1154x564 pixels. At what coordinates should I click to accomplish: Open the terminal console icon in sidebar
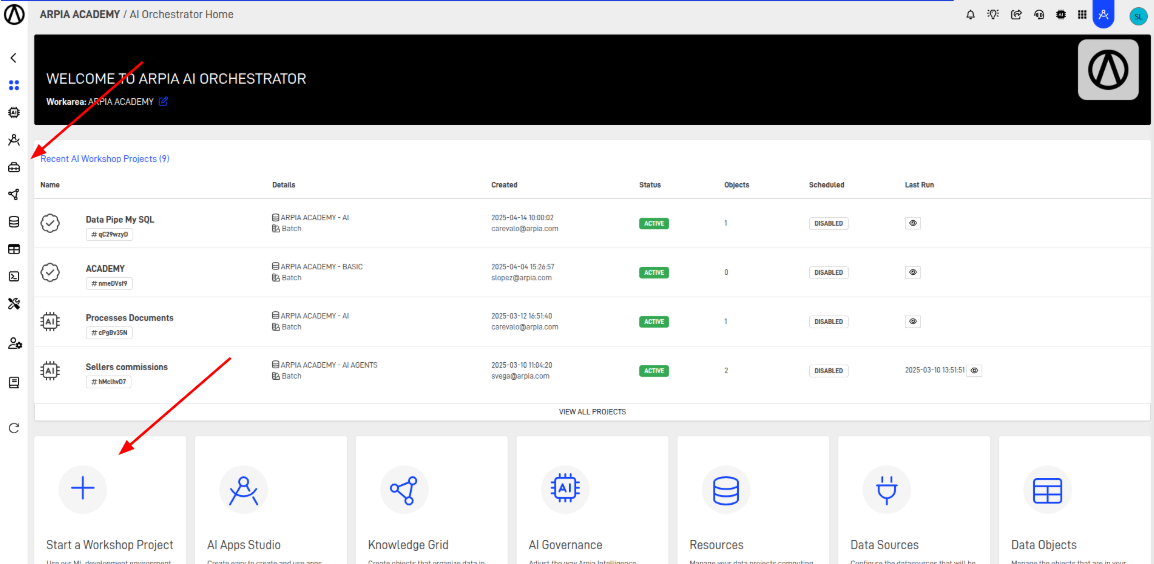(x=13, y=276)
